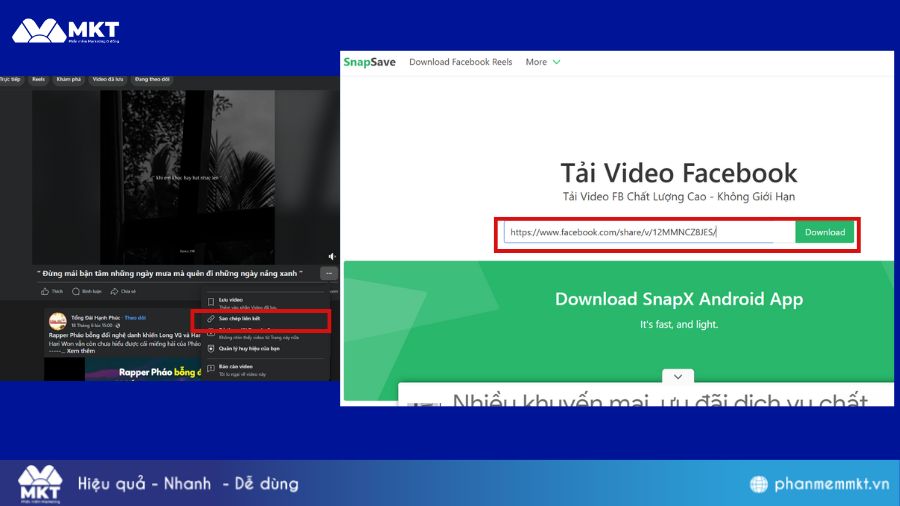Open the Khám phá tab
Image resolution: width=900 pixels, height=506 pixels.
click(68, 79)
